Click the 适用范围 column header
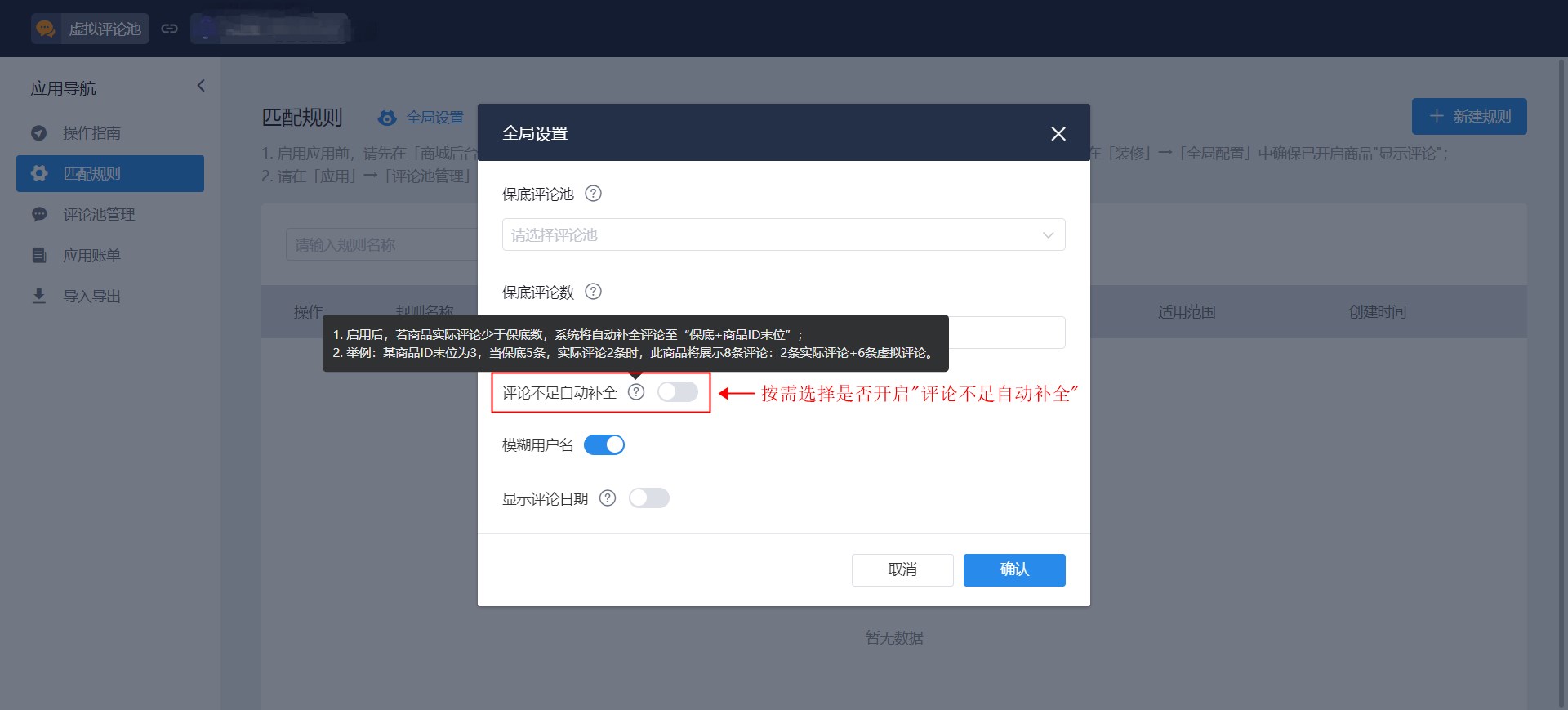The width and height of the screenshot is (1568, 710). tap(1187, 312)
